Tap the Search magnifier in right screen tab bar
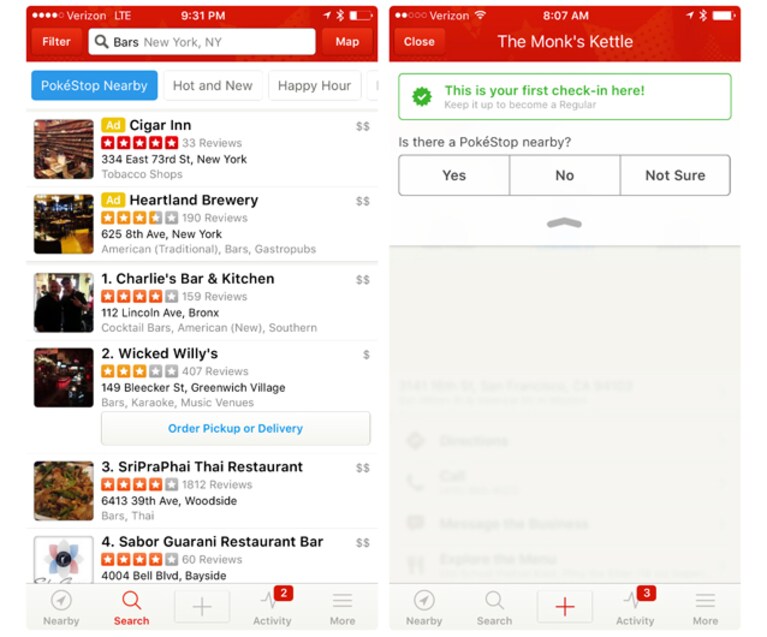 [x=494, y=600]
